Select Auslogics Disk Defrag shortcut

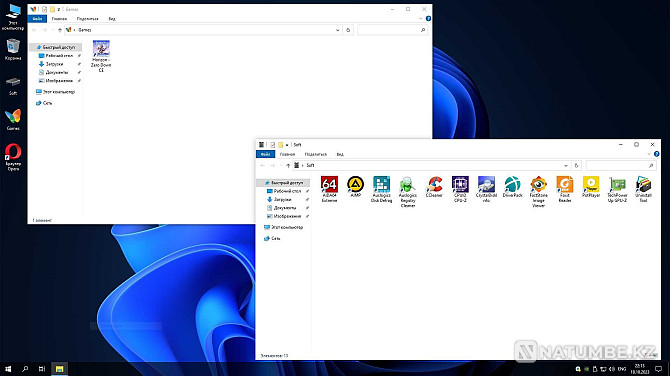(381, 189)
